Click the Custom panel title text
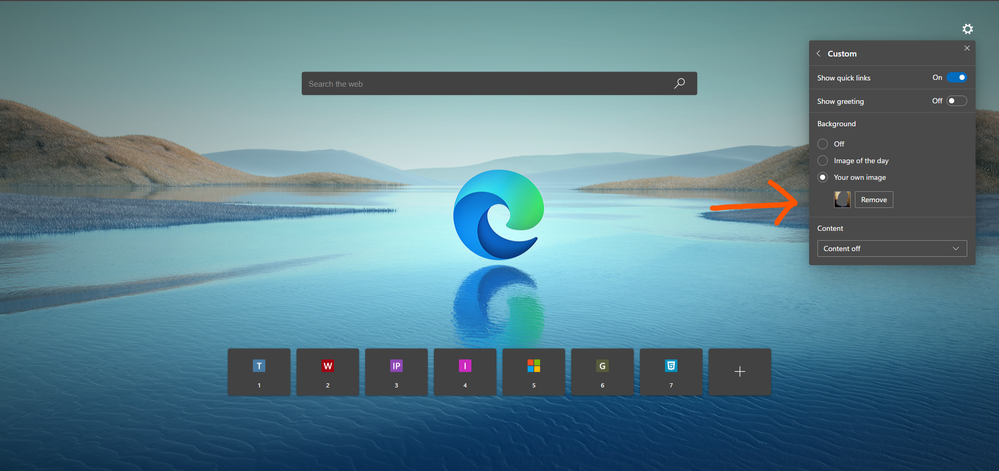Screen dimensions: 999x471 click(842, 54)
